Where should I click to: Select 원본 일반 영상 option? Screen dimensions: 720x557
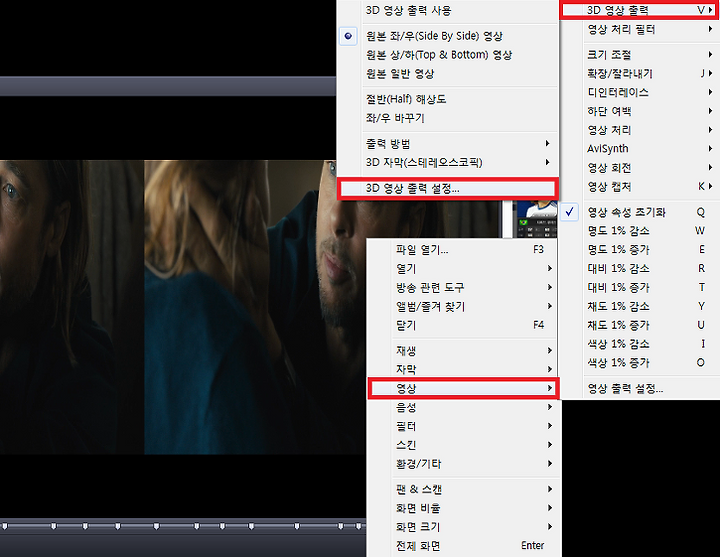[448, 73]
